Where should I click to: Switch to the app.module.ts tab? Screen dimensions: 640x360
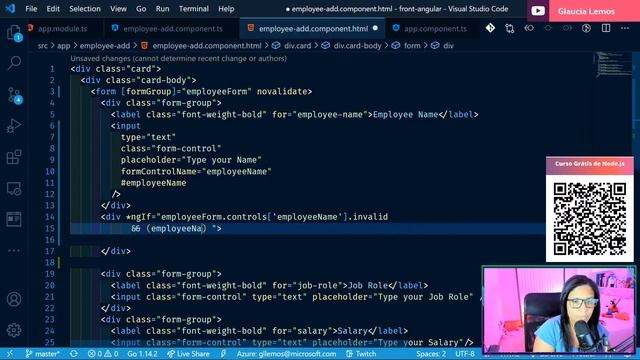click(62, 29)
